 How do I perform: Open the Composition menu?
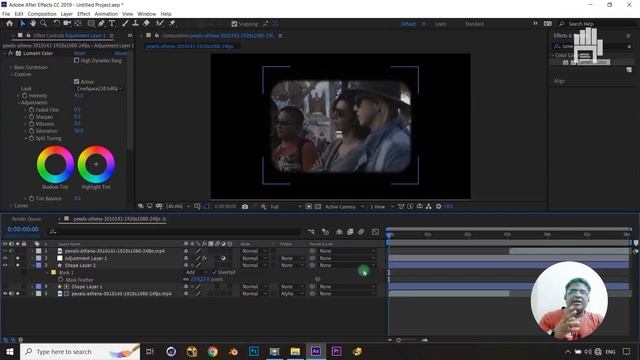point(42,14)
